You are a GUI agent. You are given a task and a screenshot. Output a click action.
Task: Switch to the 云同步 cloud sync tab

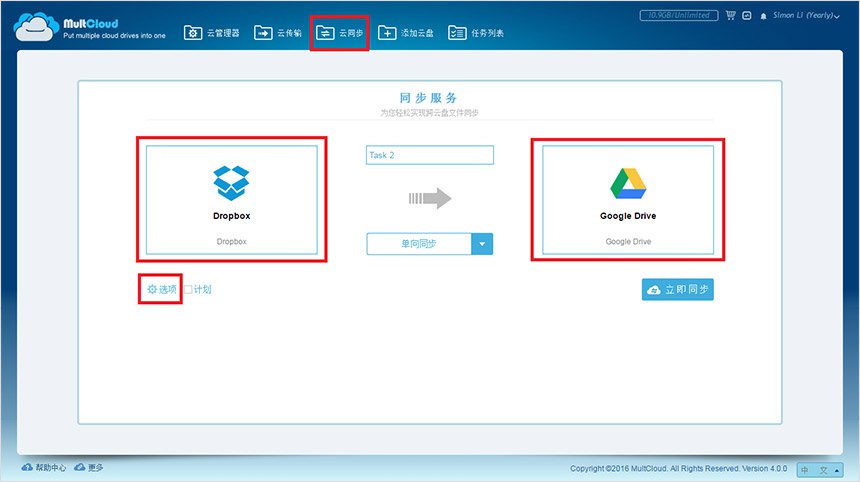tap(340, 33)
